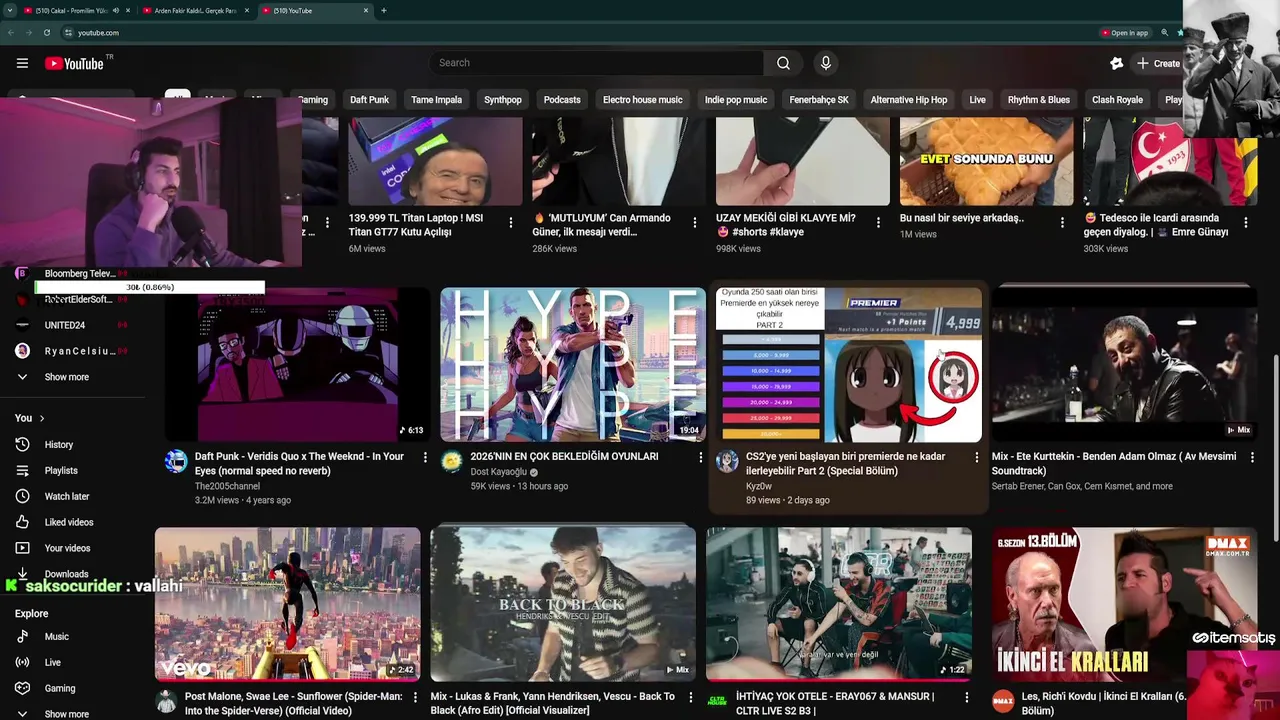Open more options for Ete Kurttekin mix
Screen dimensions: 1280x720
(1253, 457)
